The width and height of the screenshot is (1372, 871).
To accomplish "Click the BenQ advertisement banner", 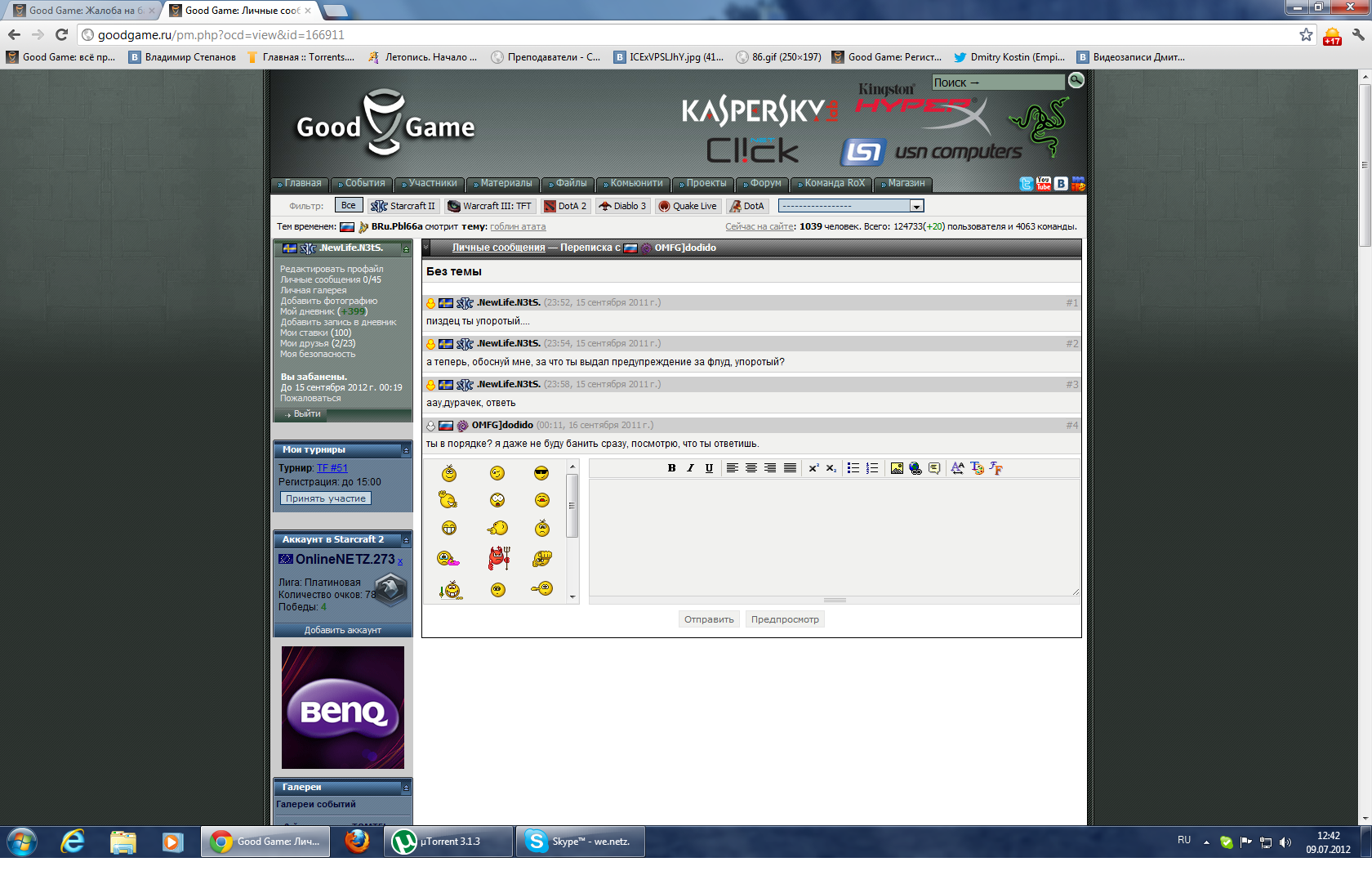I will click(343, 708).
